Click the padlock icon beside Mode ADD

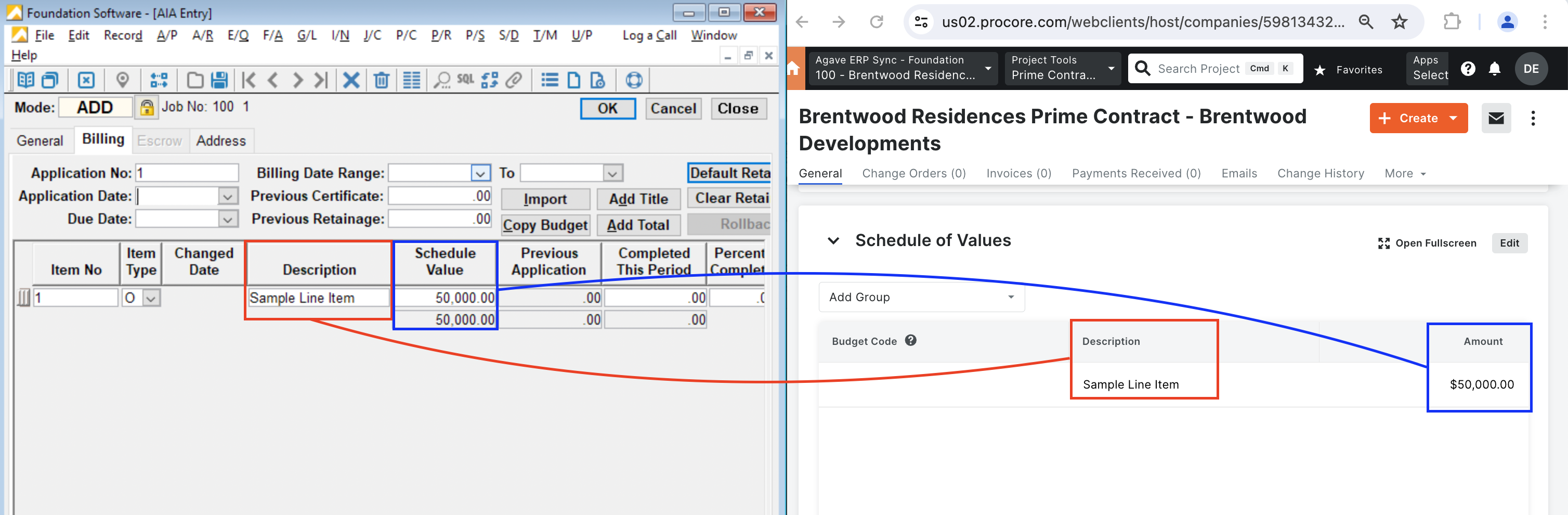(x=146, y=108)
